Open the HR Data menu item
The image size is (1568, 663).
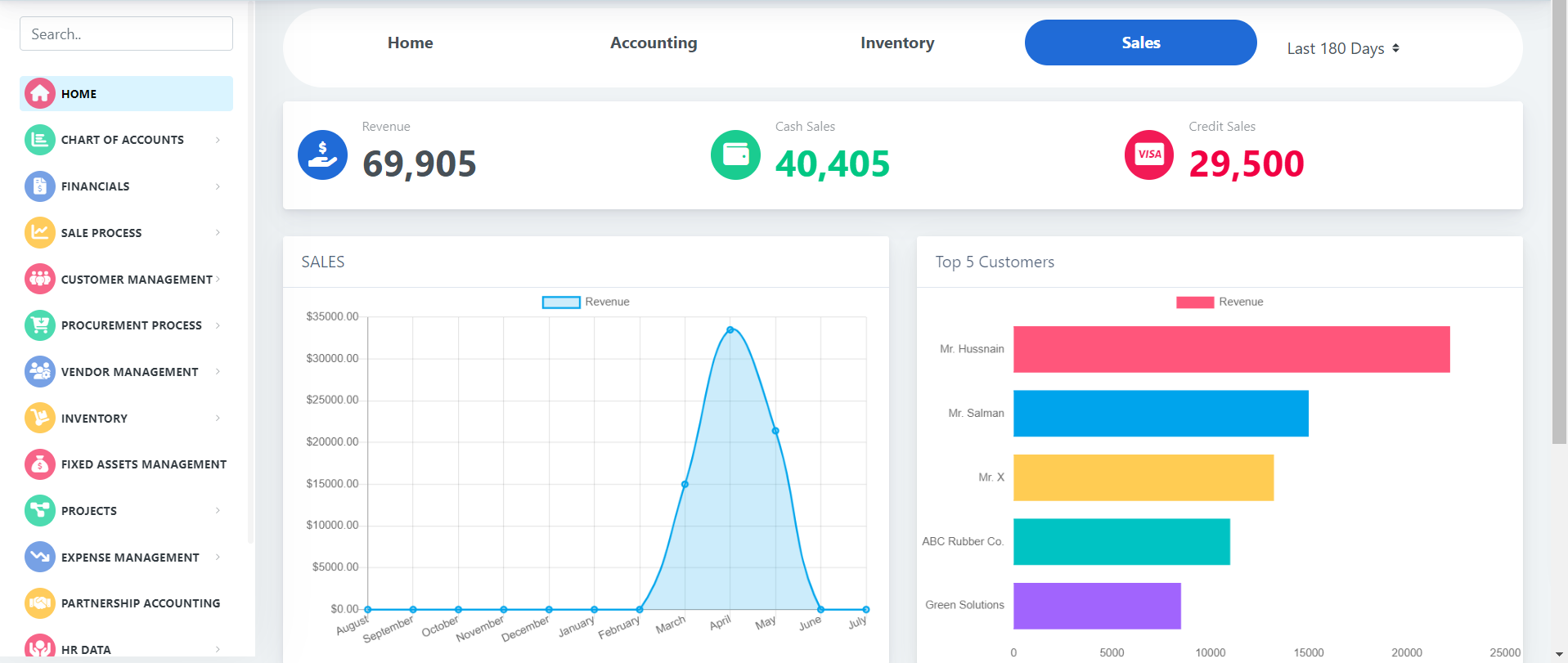[x=86, y=650]
